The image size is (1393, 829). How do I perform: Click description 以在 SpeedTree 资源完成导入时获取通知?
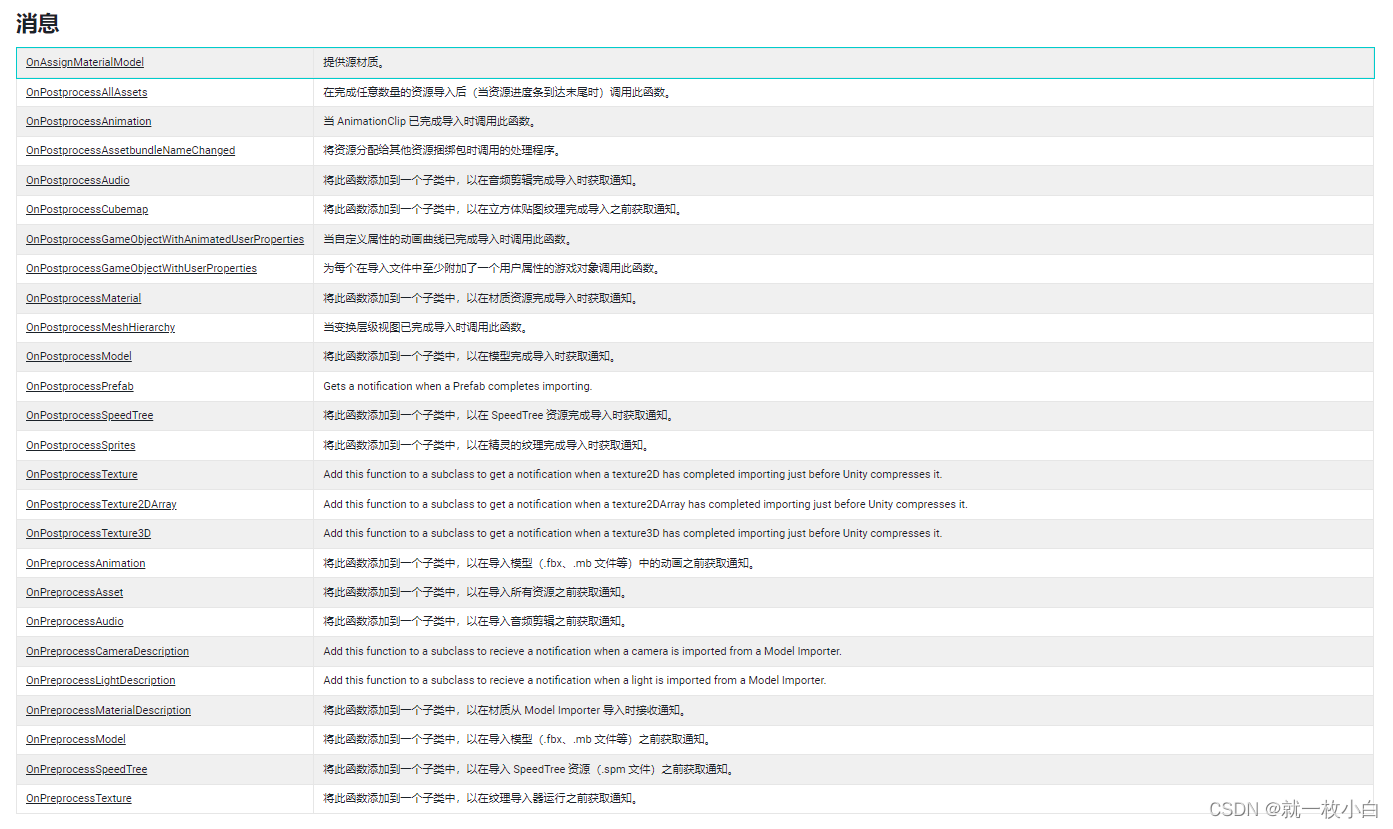coord(499,415)
